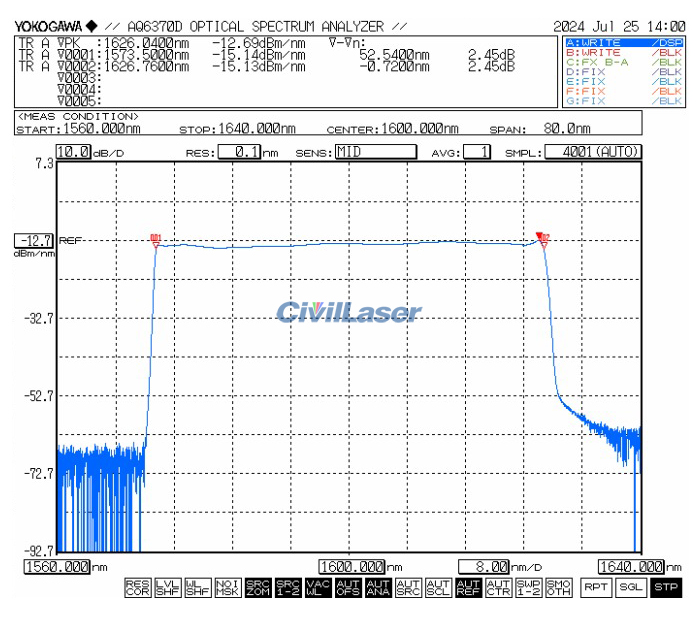
Task: Toggle the SRC ZOM indicator
Action: (x=258, y=587)
